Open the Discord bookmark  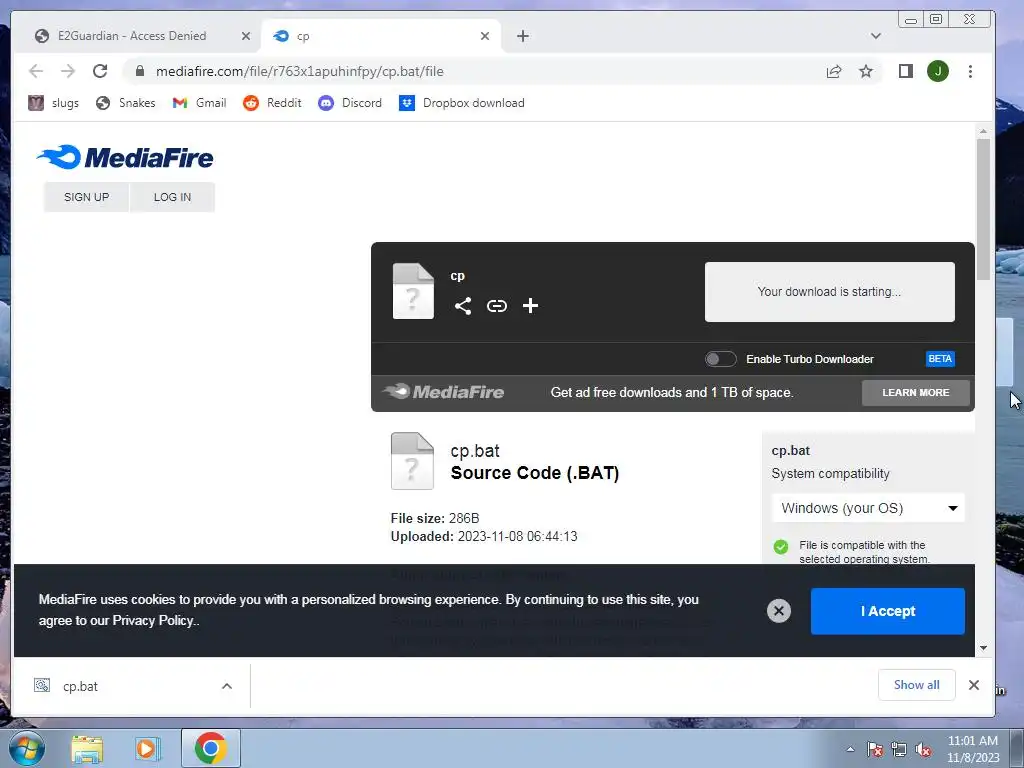point(350,103)
